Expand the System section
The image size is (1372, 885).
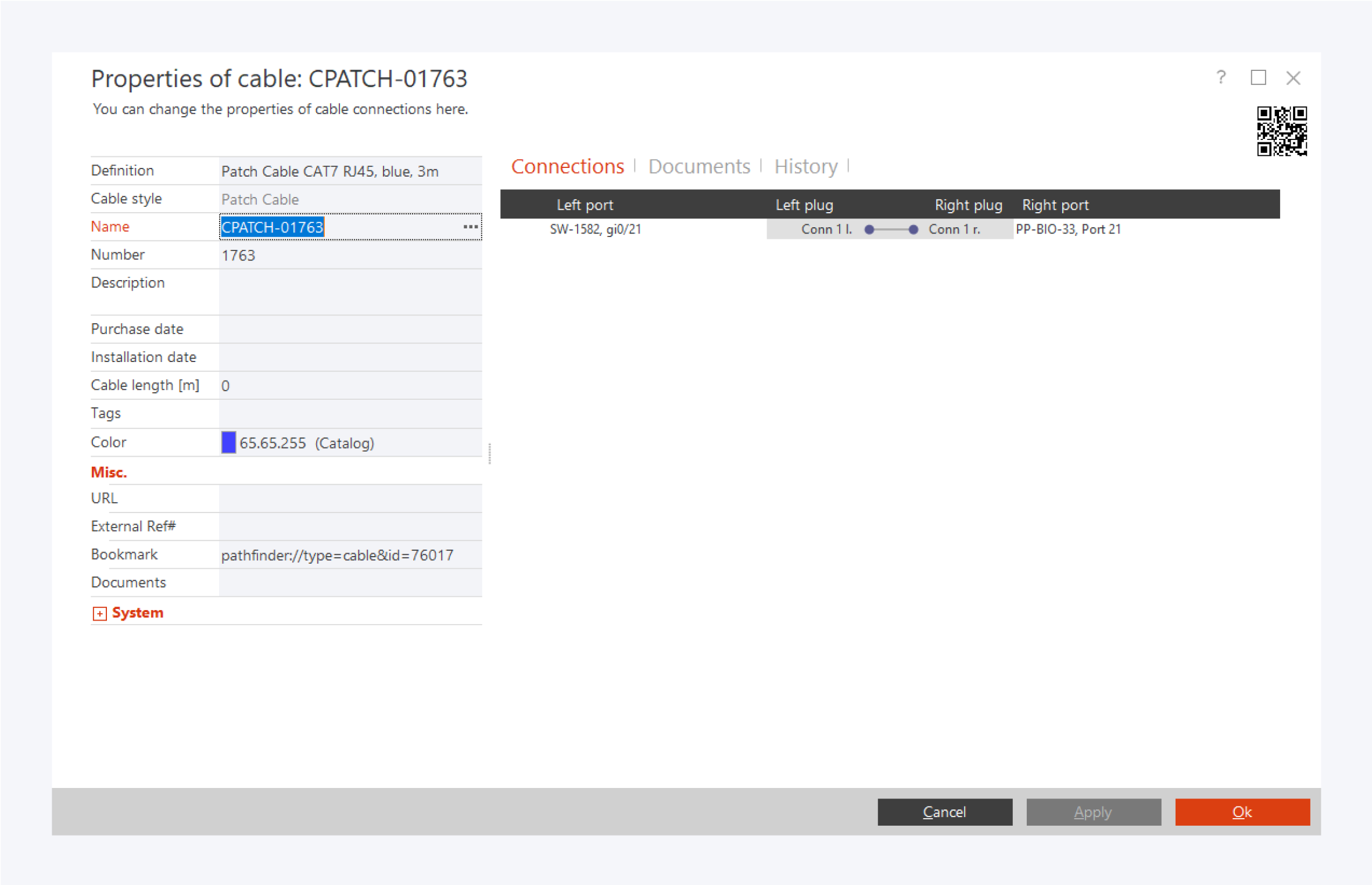coord(99,614)
